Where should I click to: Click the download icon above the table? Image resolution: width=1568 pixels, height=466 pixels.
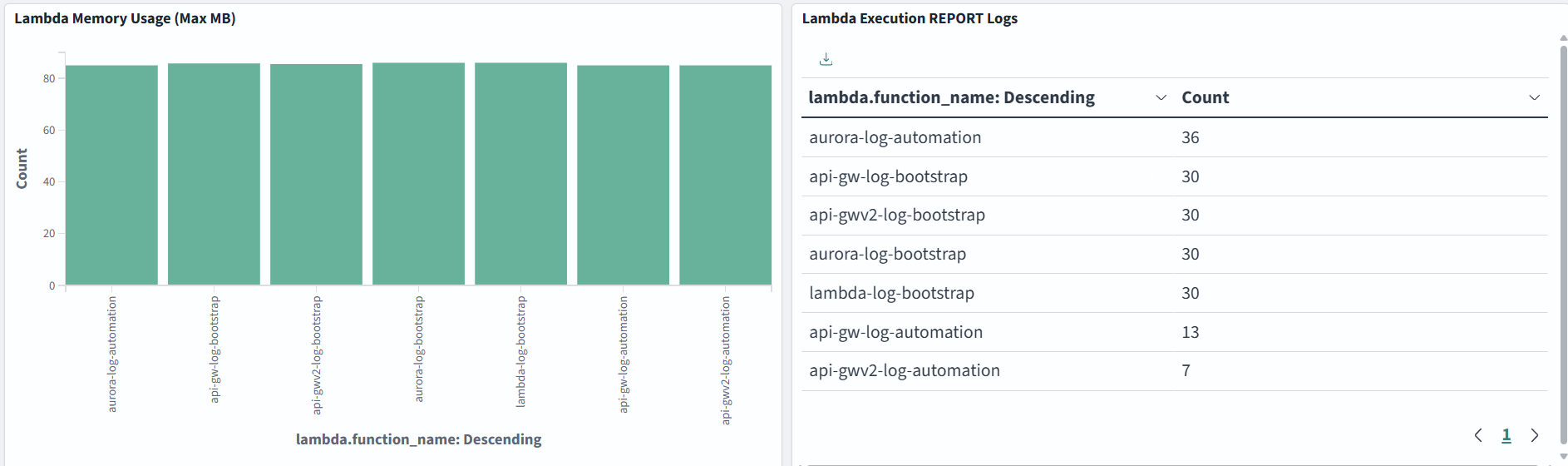pyautogui.click(x=826, y=59)
